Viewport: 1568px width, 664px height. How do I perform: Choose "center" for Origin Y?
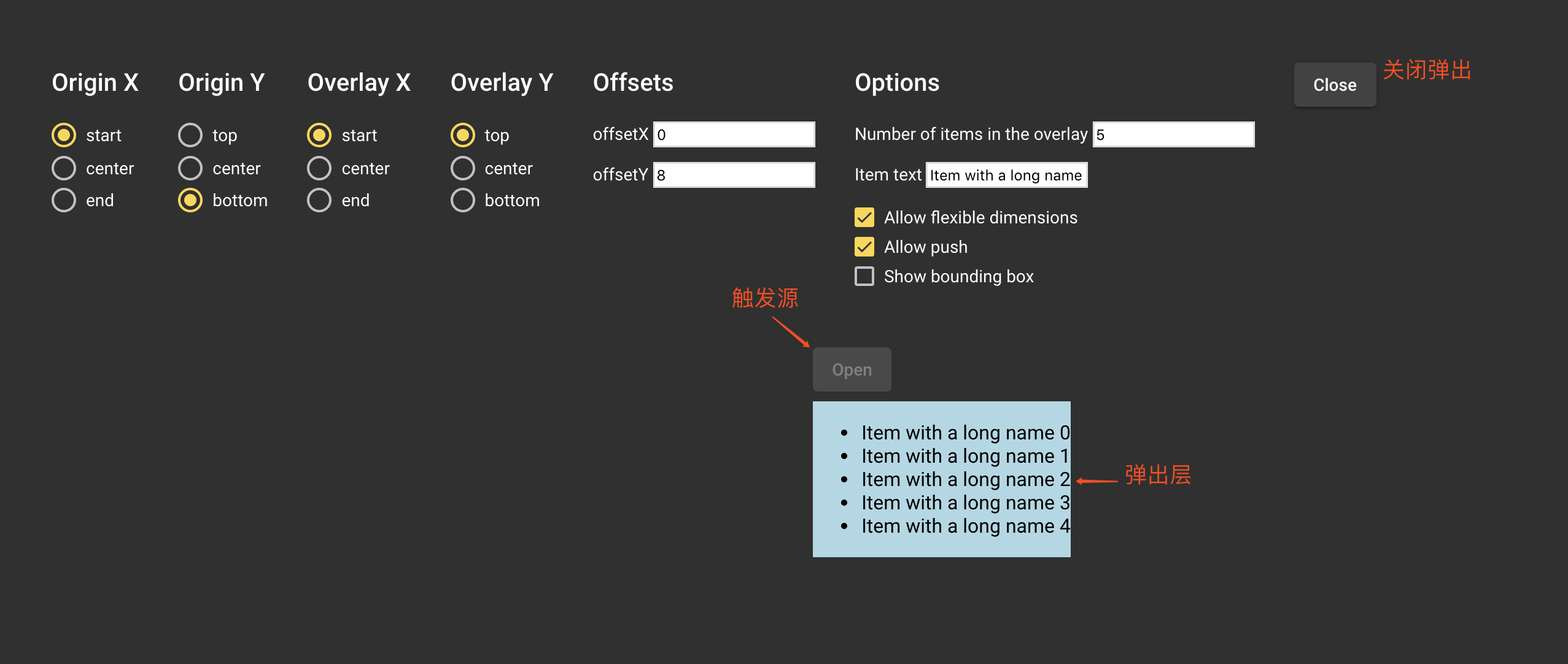click(191, 167)
